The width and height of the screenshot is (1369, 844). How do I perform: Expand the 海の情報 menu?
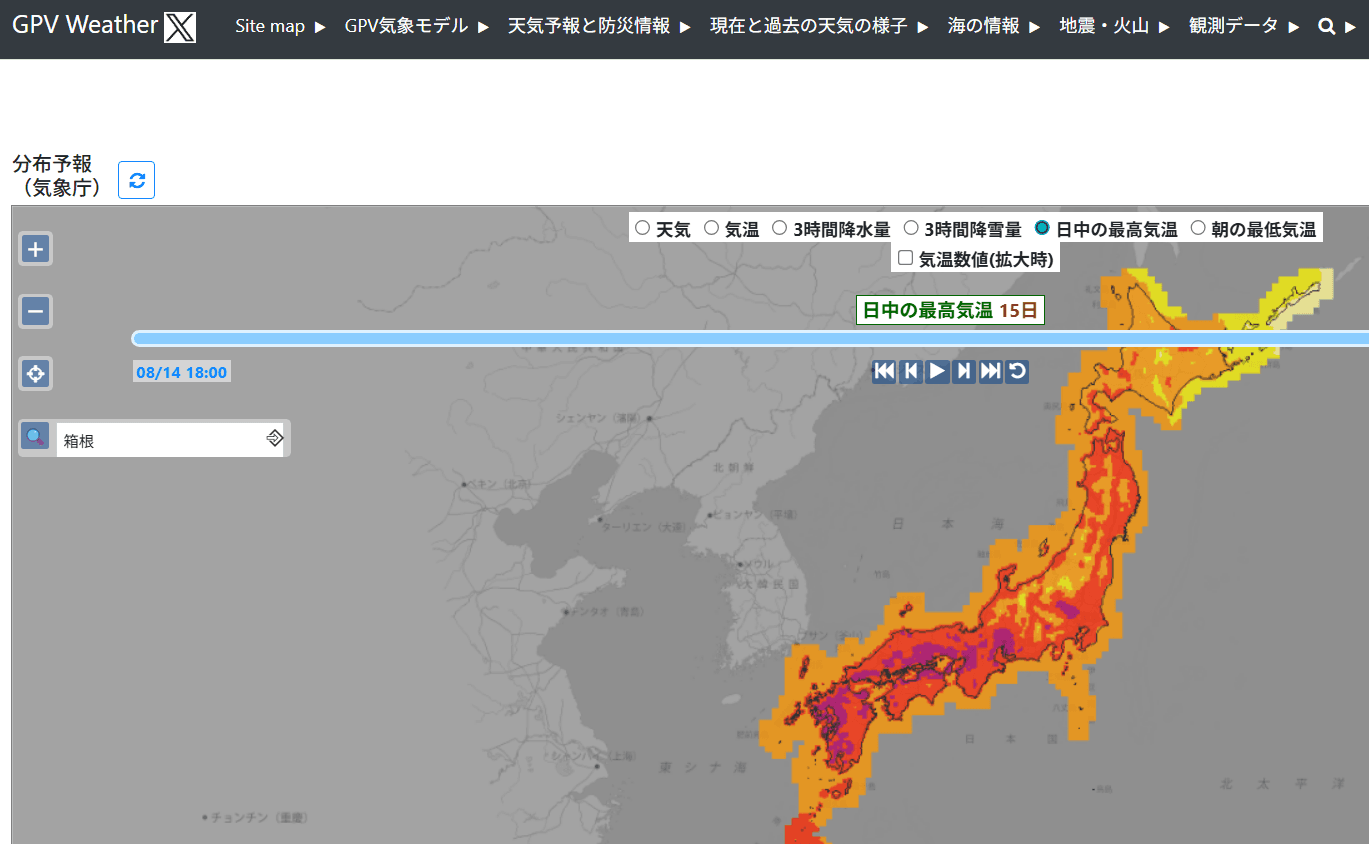(993, 27)
